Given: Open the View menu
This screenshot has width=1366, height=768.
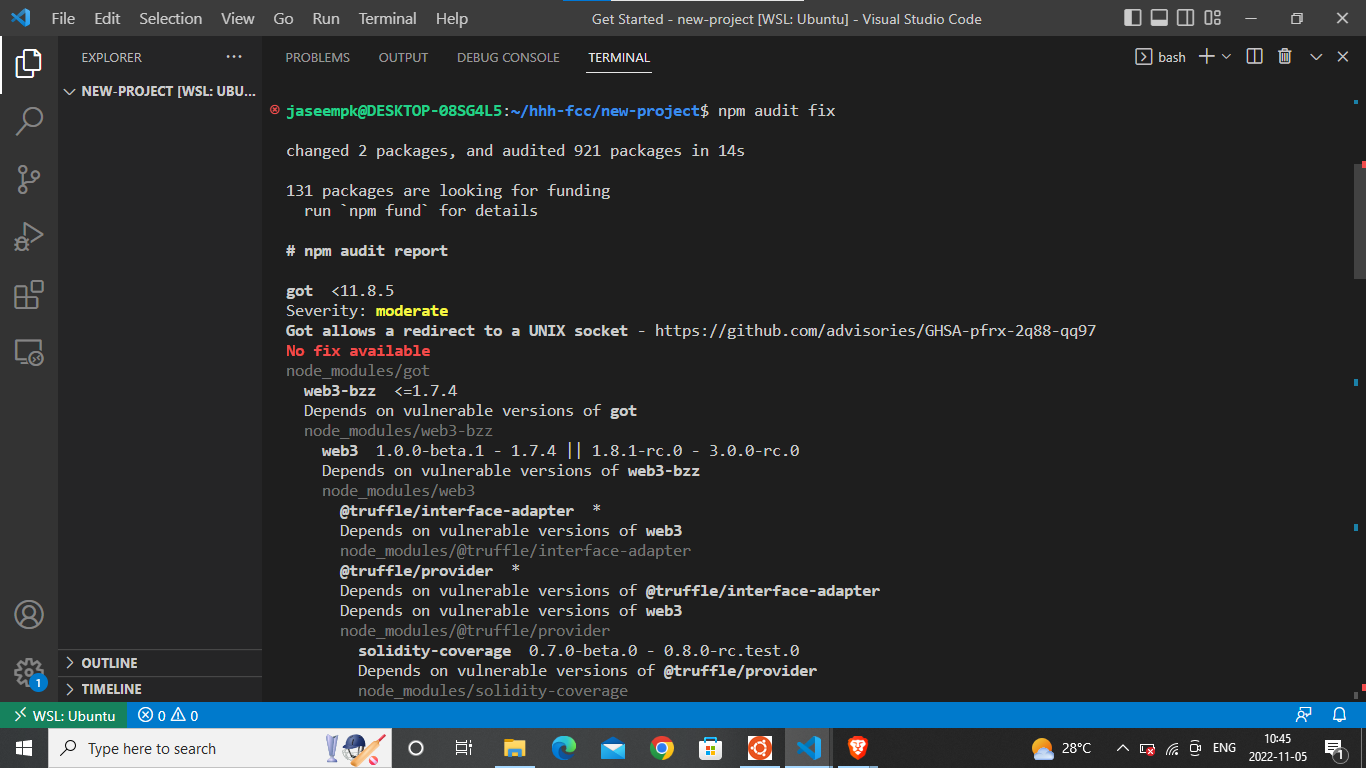Looking at the screenshot, I should [238, 18].
